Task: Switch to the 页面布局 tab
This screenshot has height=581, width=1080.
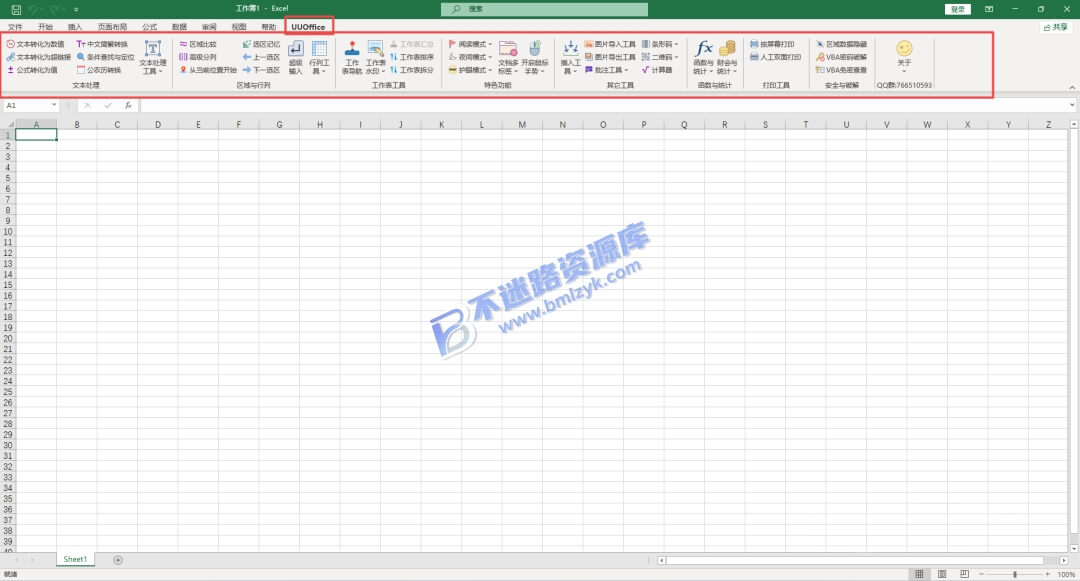Action: [x=112, y=27]
